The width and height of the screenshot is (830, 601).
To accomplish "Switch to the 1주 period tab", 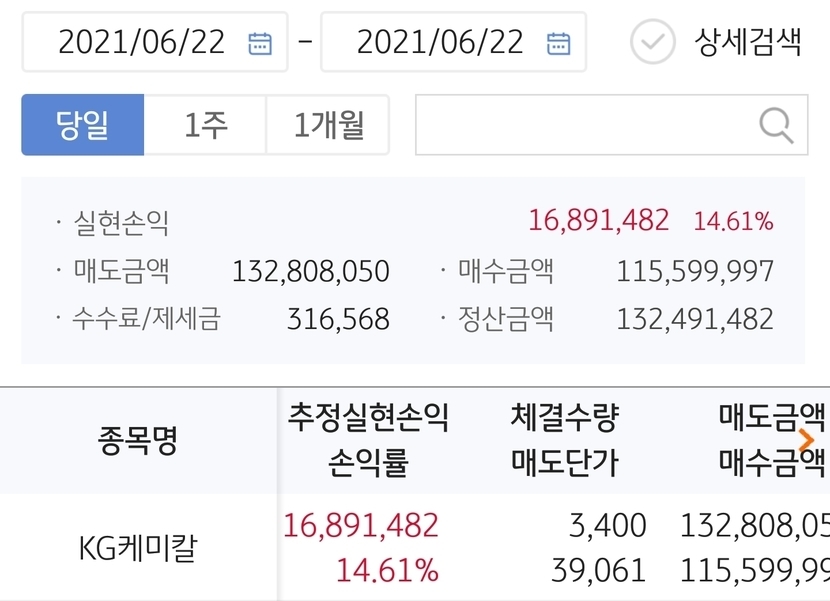I will [206, 125].
